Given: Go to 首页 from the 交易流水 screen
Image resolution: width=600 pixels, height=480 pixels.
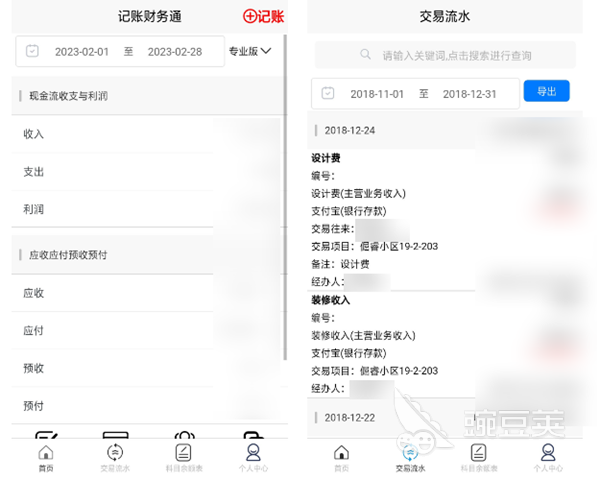Looking at the screenshot, I should 341,456.
